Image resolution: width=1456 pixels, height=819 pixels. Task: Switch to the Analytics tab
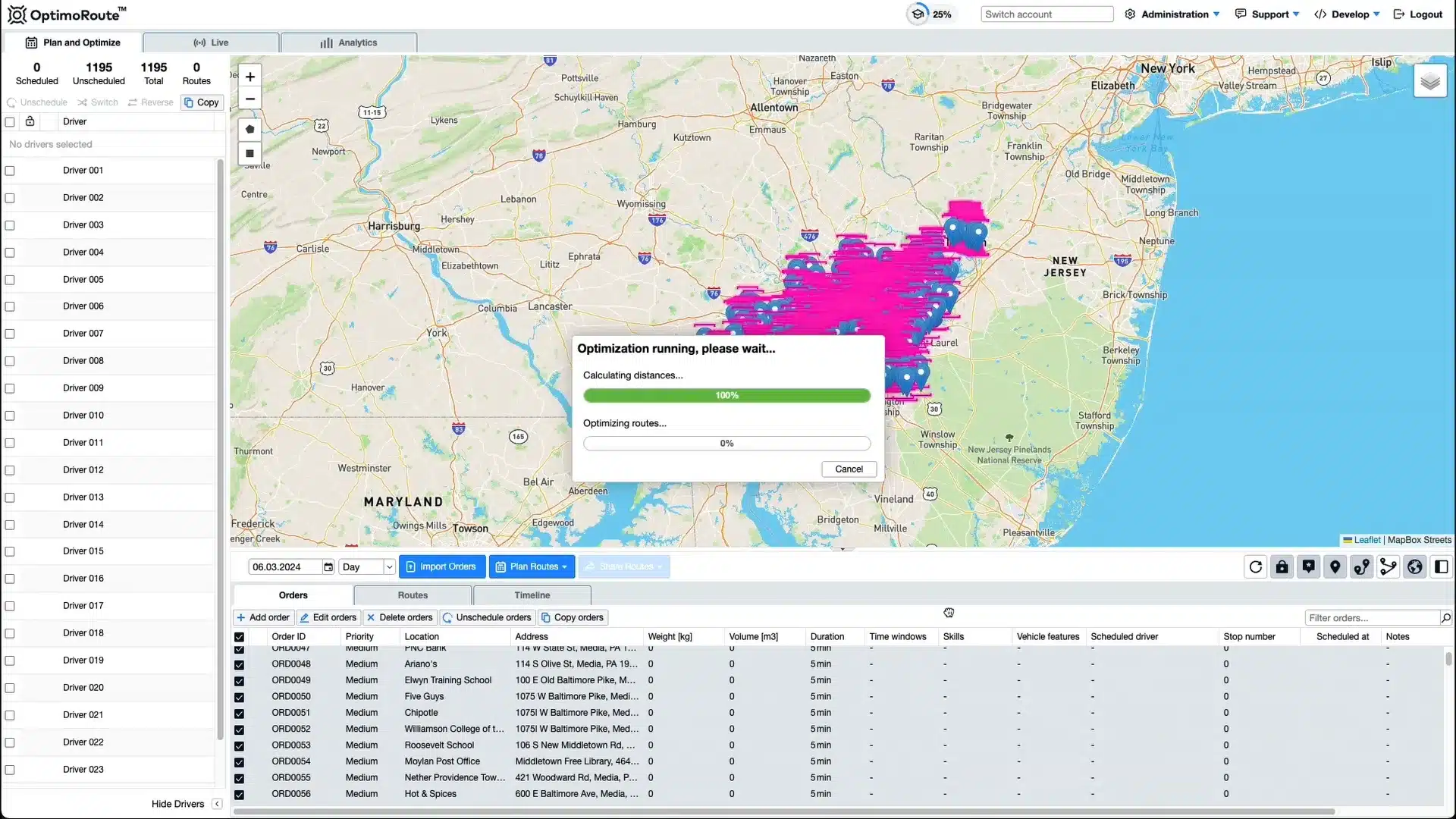point(349,42)
